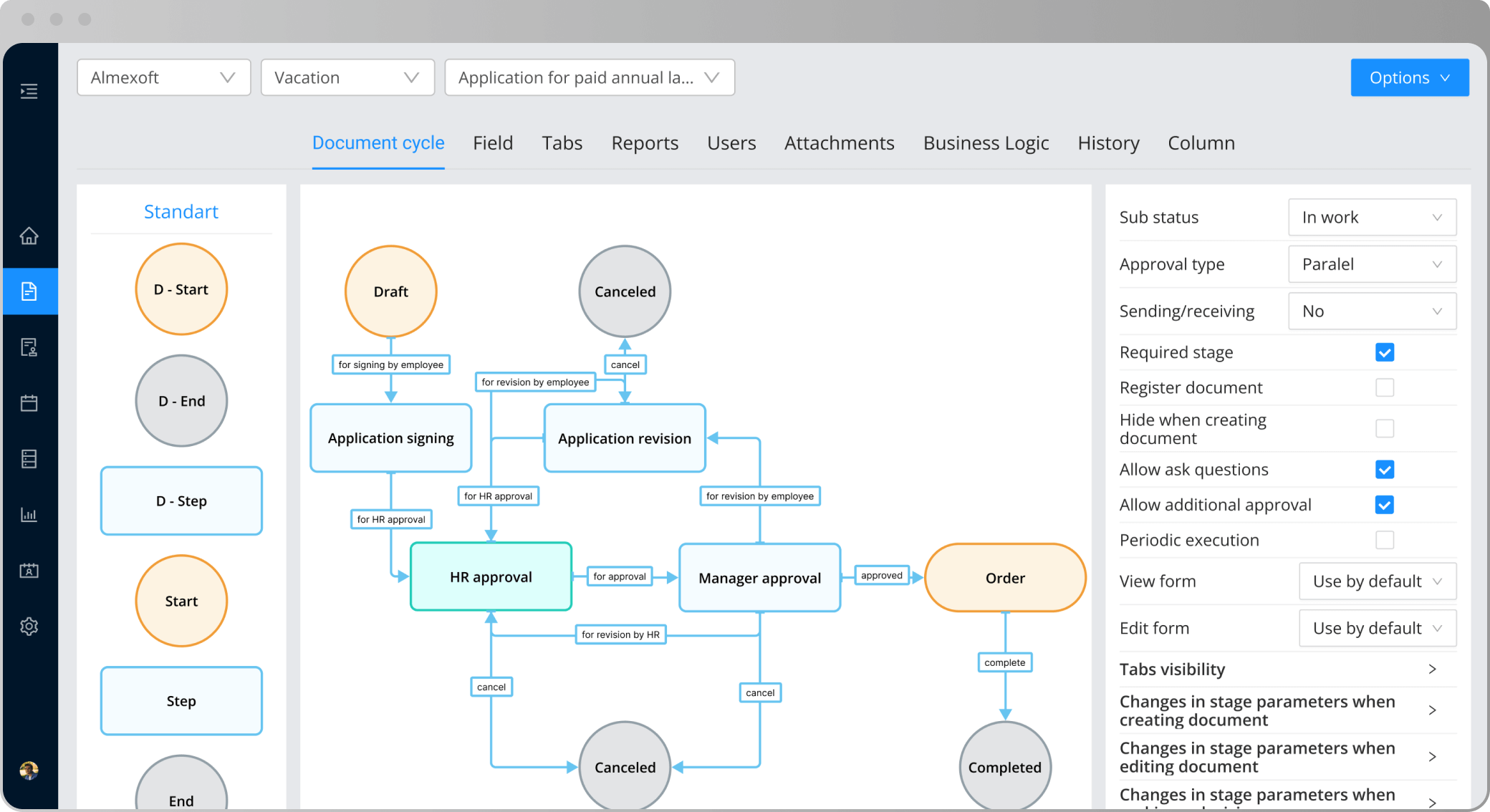This screenshot has height=812, width=1490.
Task: Enable the Periodic execution checkbox
Action: click(1385, 540)
